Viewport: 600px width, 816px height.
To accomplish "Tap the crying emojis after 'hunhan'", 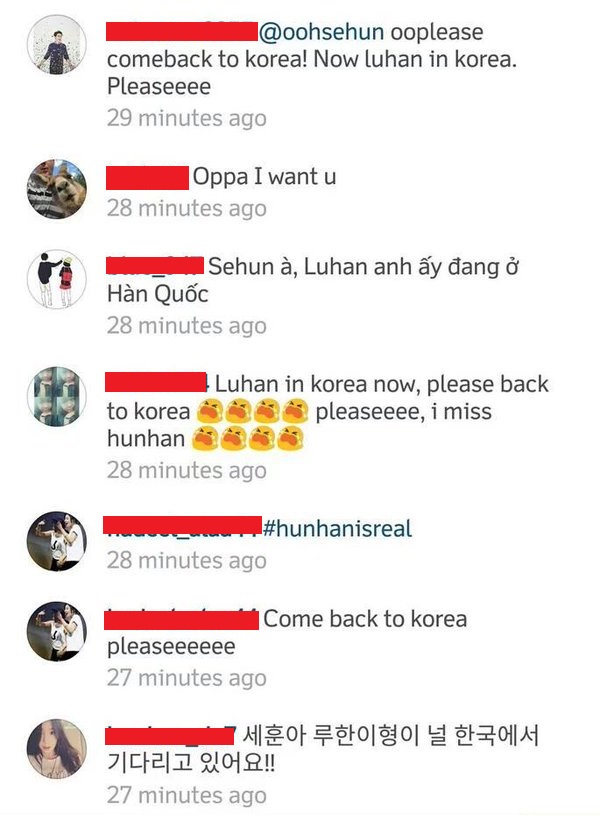I will click(x=247, y=438).
